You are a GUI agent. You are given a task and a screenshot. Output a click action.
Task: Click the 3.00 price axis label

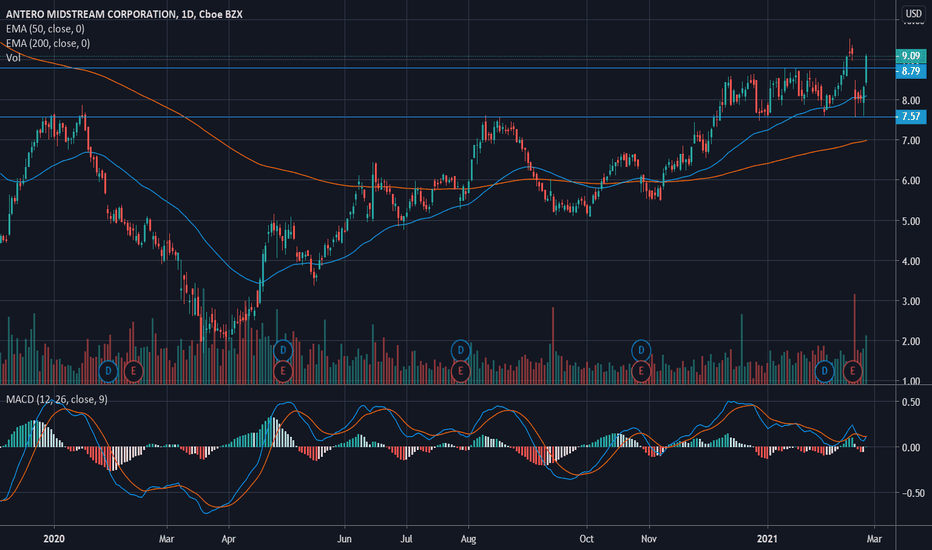(x=911, y=301)
